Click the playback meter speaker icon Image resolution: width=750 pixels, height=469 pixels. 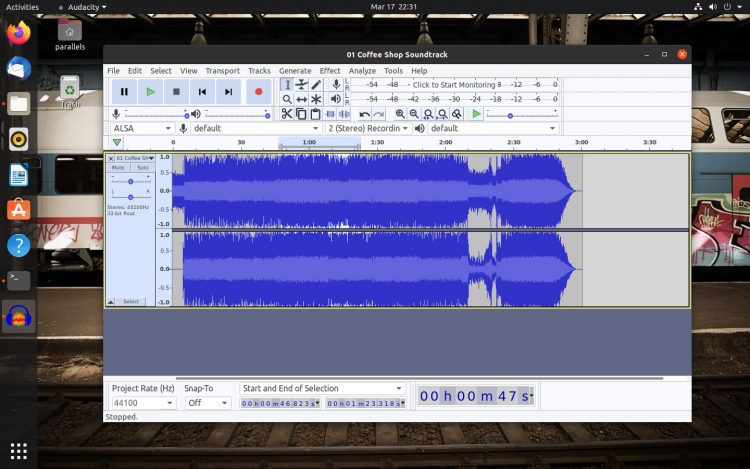pyautogui.click(x=336, y=99)
